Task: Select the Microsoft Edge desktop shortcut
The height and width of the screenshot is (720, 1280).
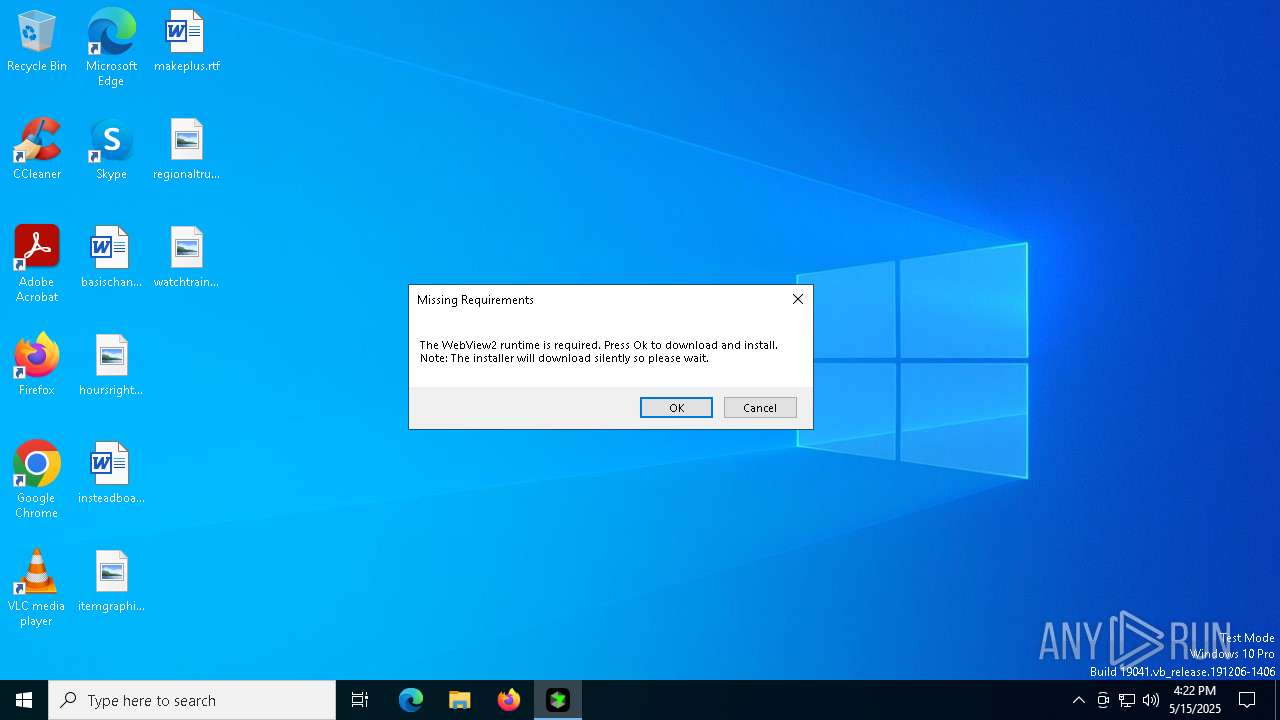Action: [111, 48]
